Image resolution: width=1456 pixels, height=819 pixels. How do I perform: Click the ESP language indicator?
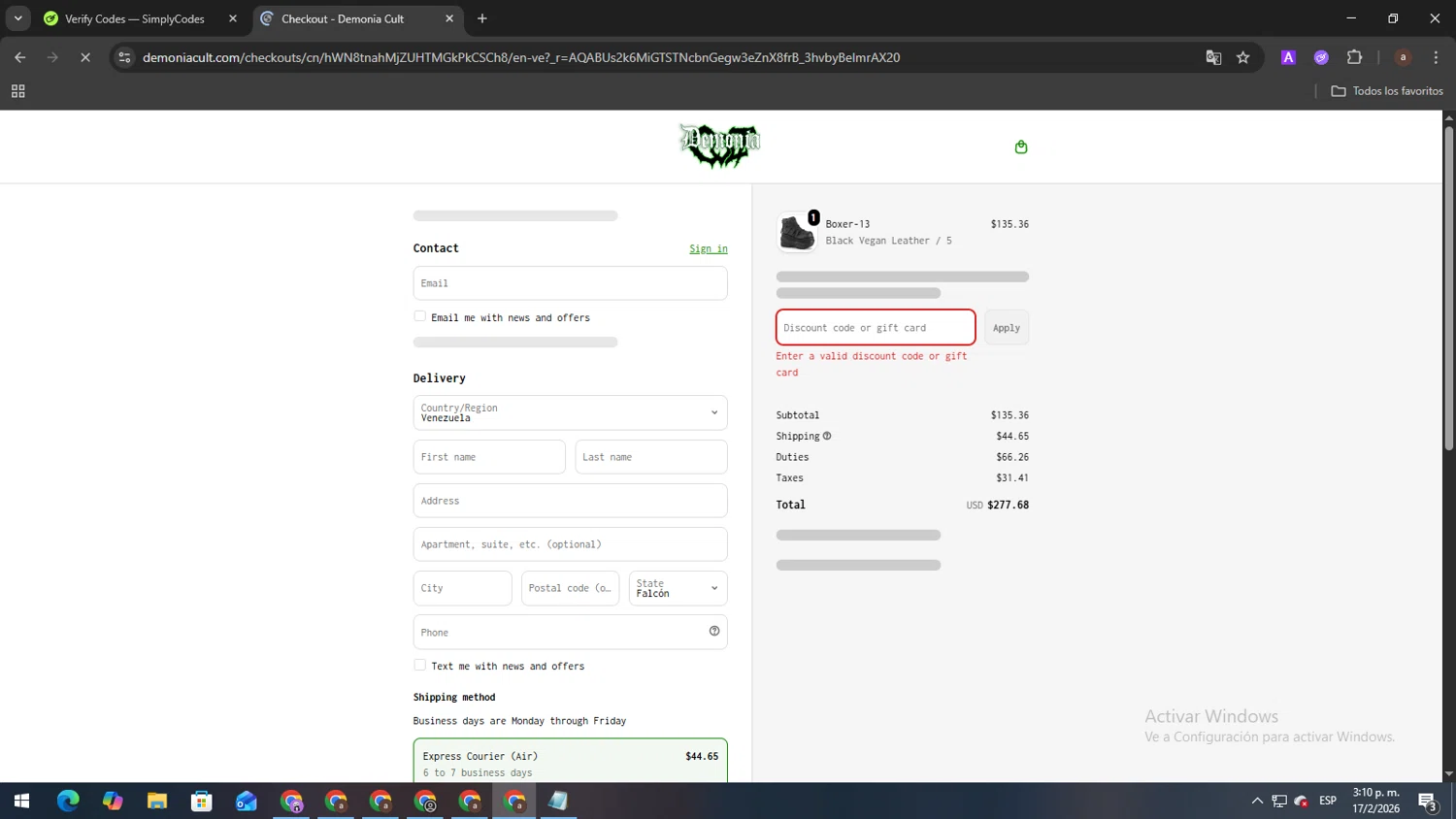[x=1328, y=801]
